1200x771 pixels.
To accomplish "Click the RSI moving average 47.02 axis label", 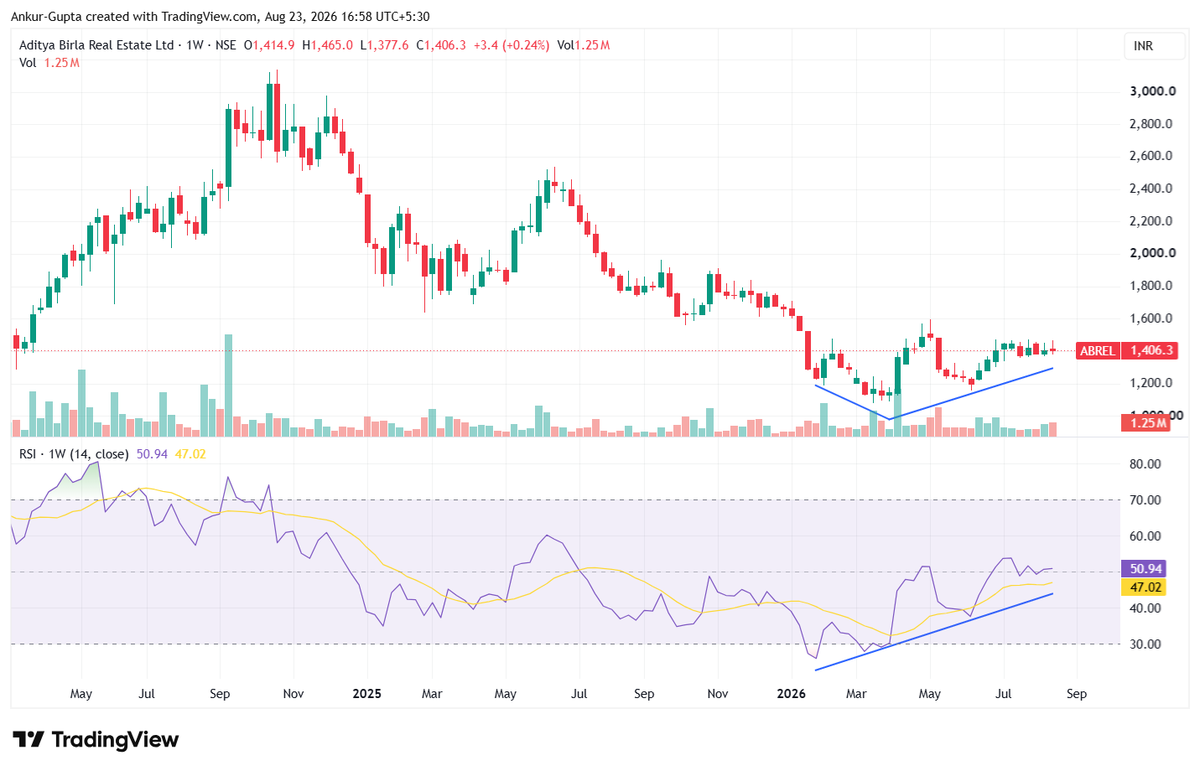I will 1145,587.
